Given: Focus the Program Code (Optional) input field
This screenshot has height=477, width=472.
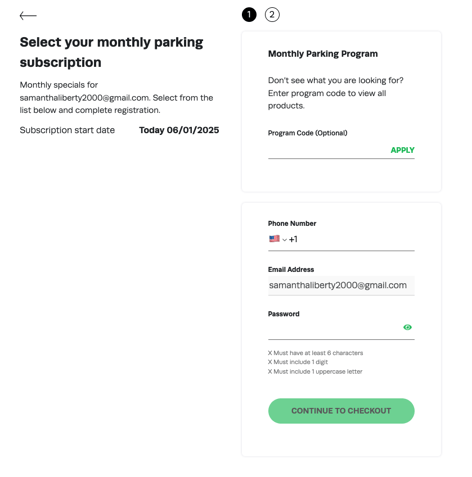Looking at the screenshot, I should [328, 150].
